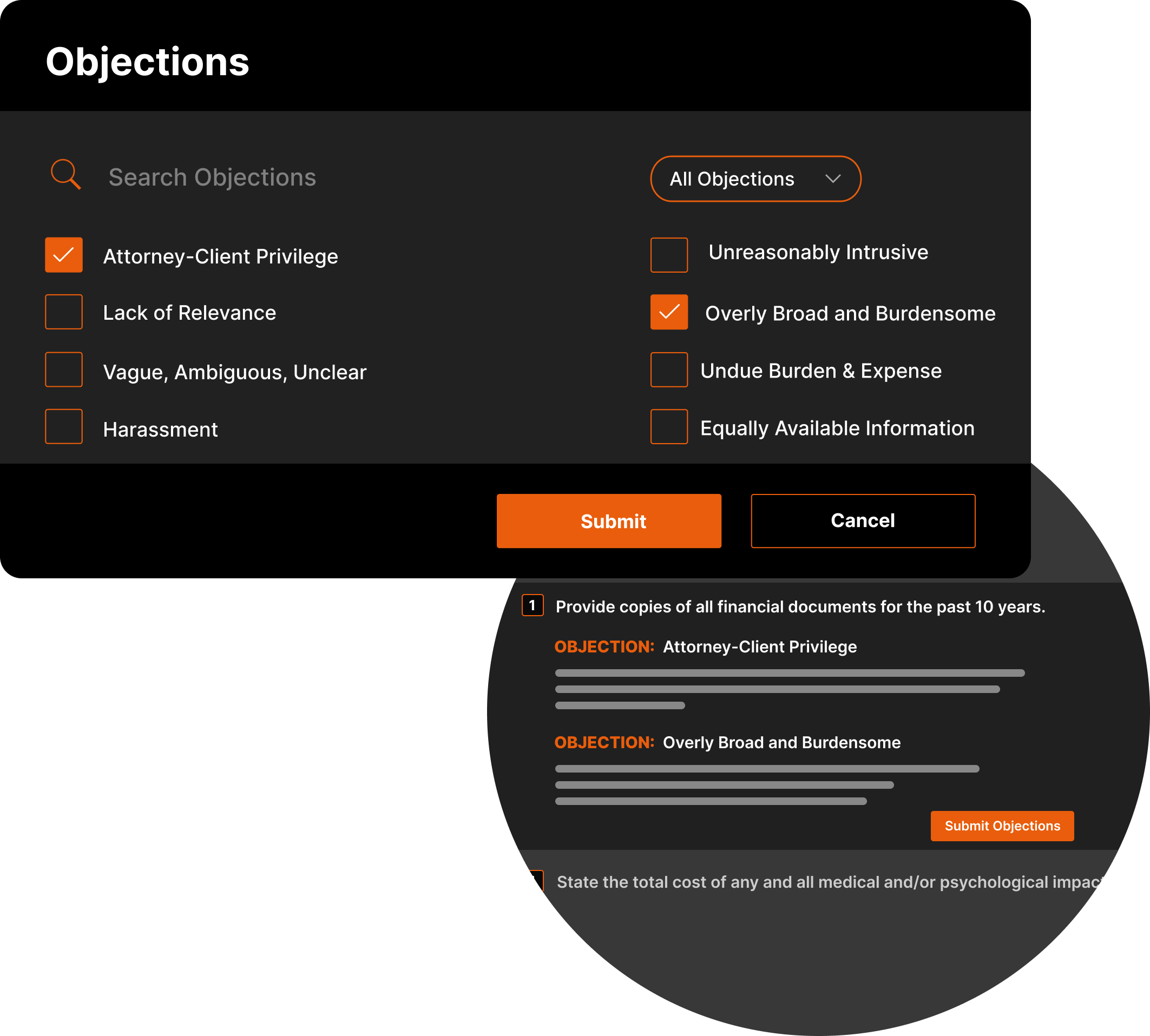Expand objection item 1 financial documents
The width and height of the screenshot is (1150, 1036).
pyautogui.click(x=533, y=607)
